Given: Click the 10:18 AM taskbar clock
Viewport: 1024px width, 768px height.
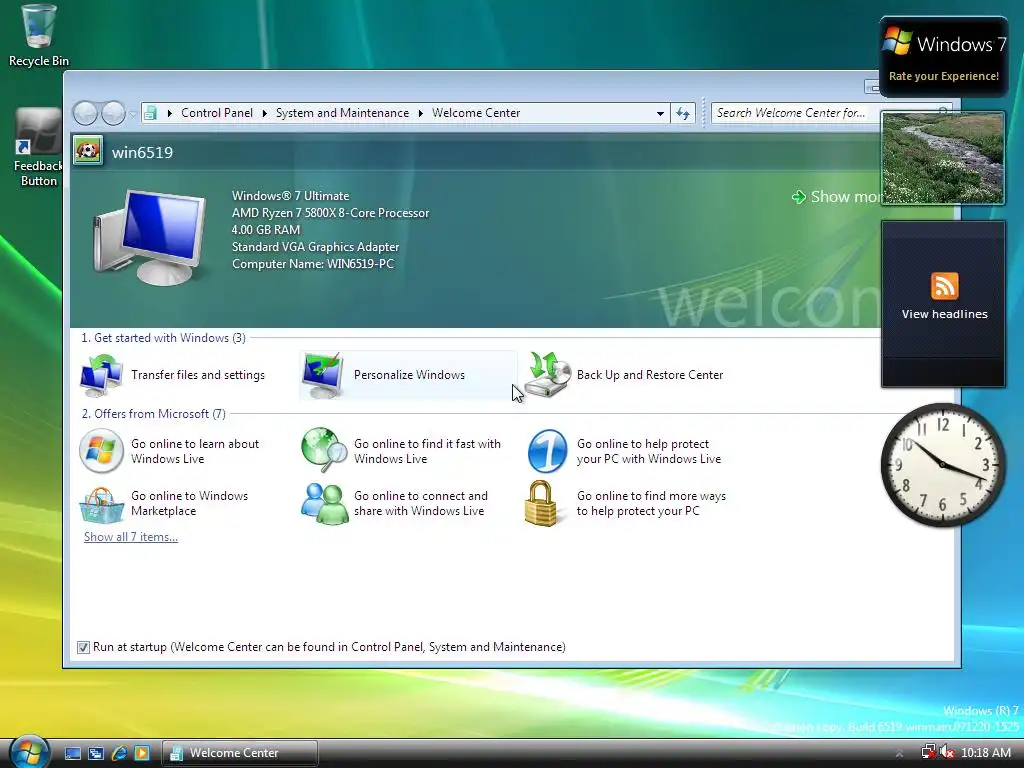Looking at the screenshot, I should 985,753.
